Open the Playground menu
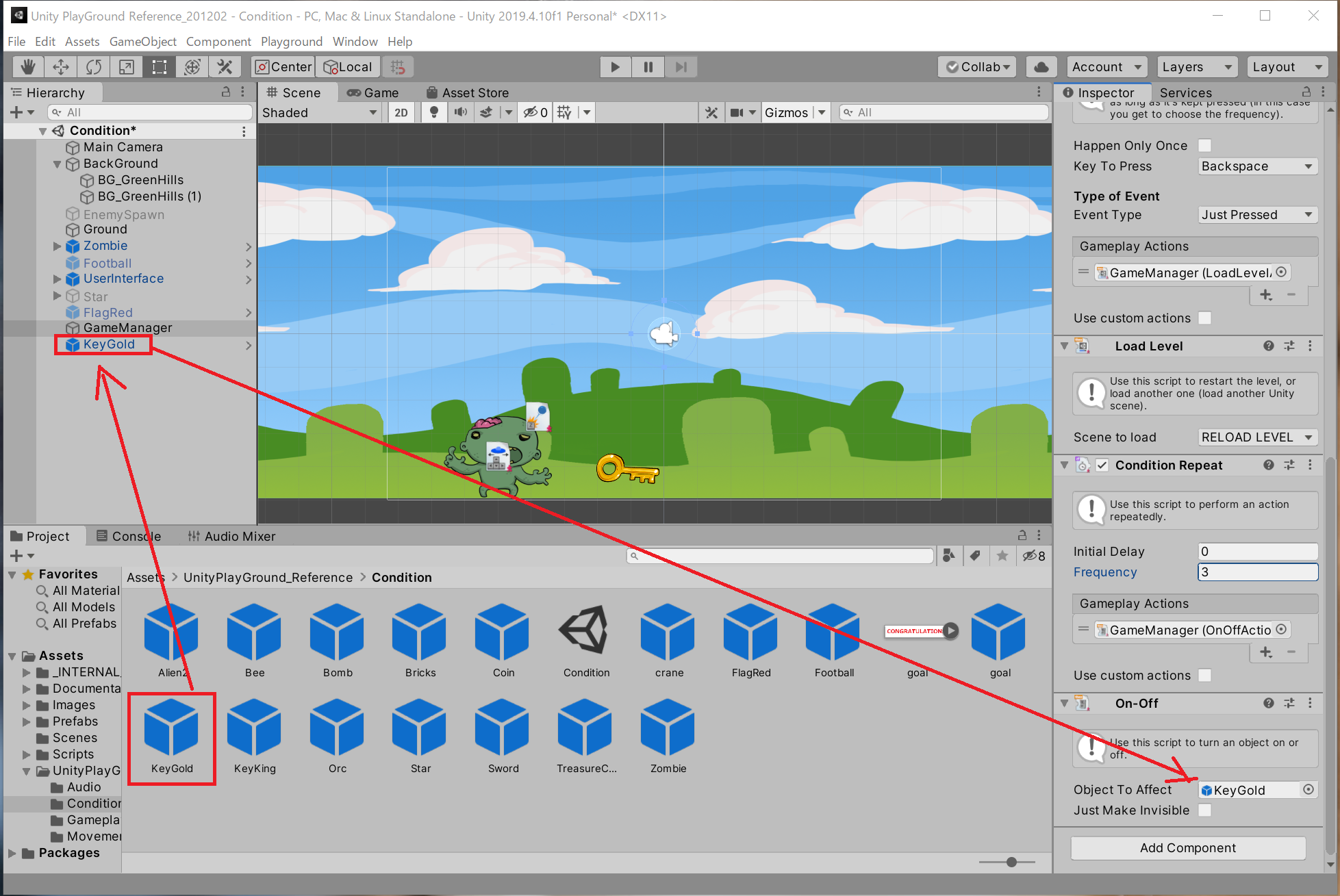 click(291, 42)
